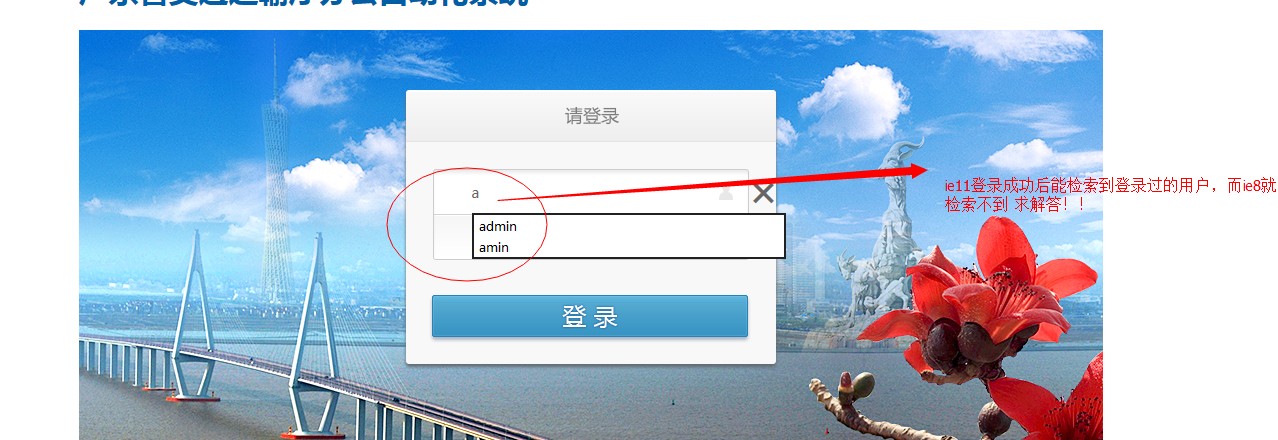Screen dimensions: 1278x440
Task: Click the blue system title heading
Action: click(x=305, y=3)
